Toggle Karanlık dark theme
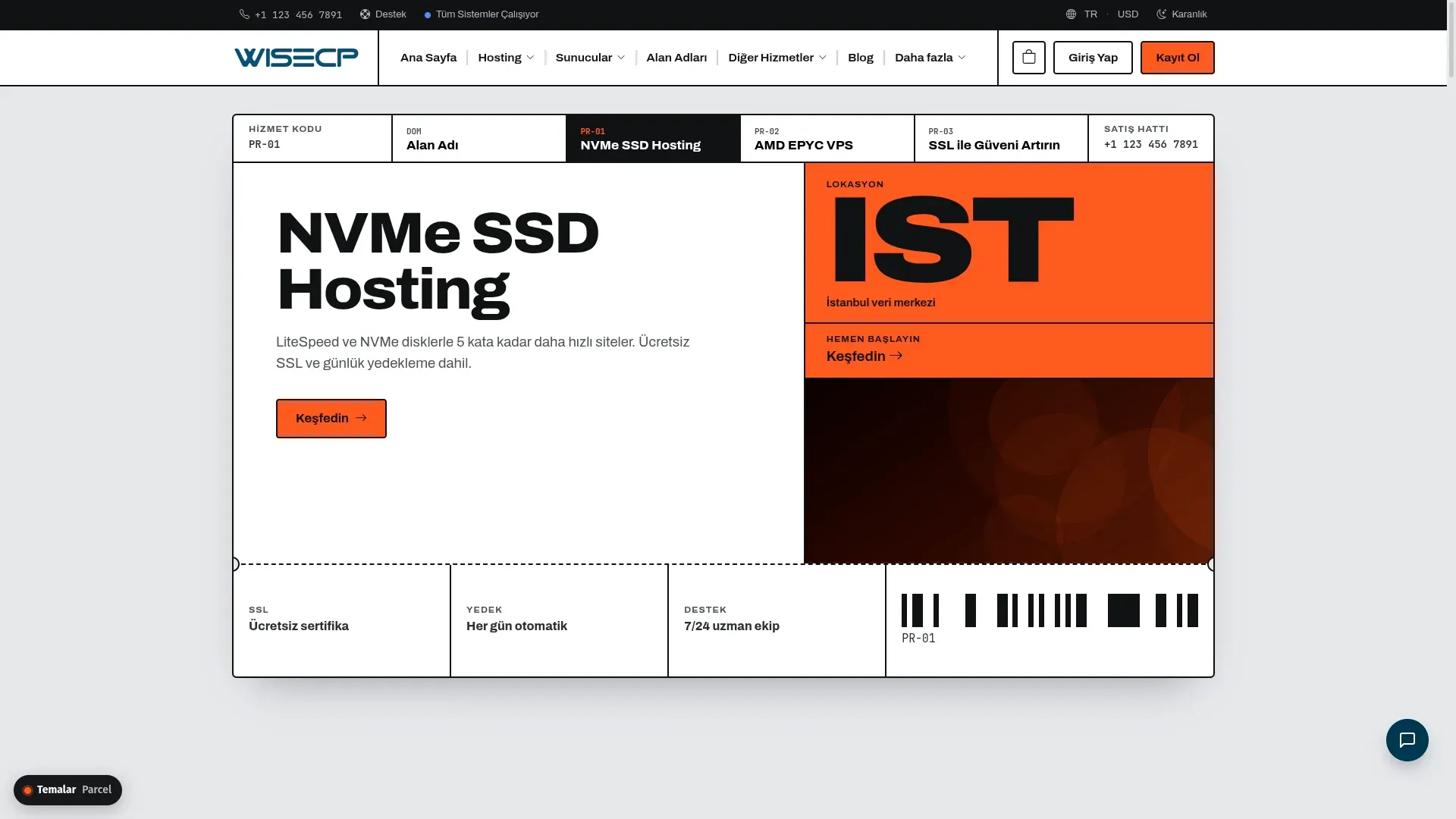Screen dimensions: 1456x819 (1181, 14)
